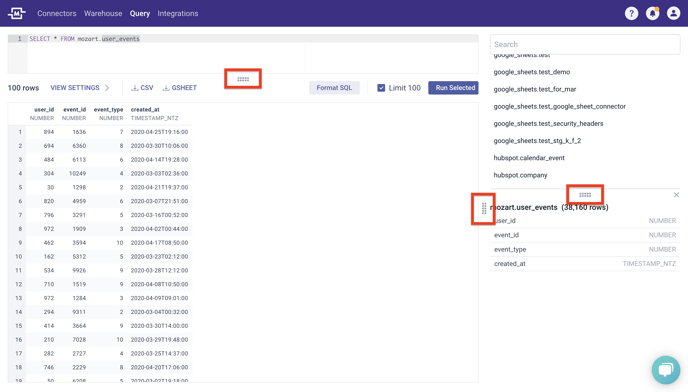Select google_sheets.test_security_headers table
688x392 pixels.
[548, 123]
